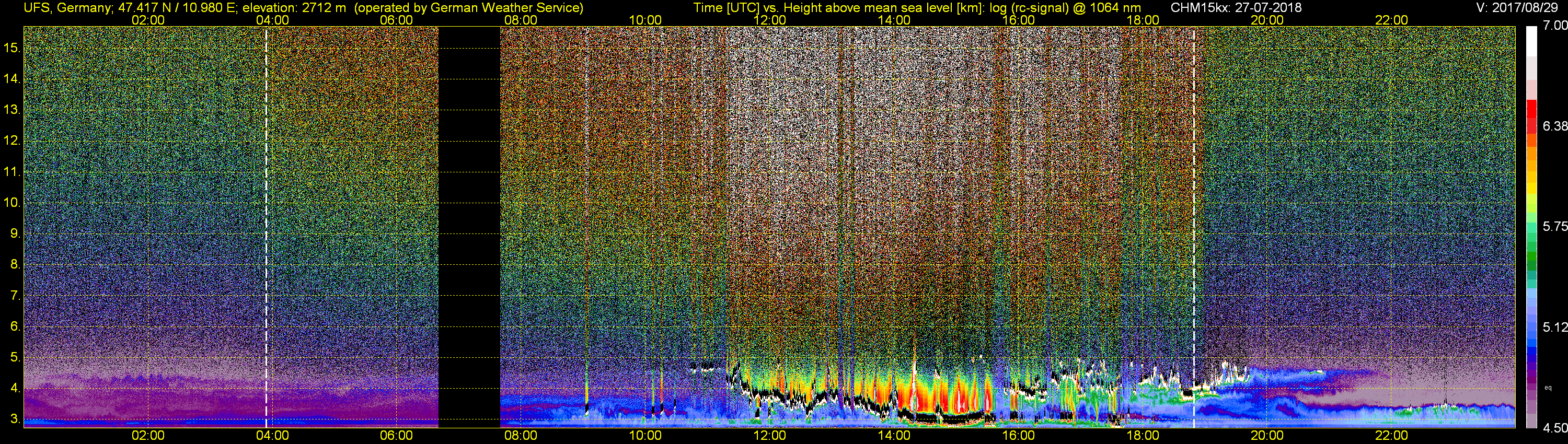This screenshot has height=444, width=1568.
Task: Click the '20:00' label on the bottom time axis
Action: tap(1267, 436)
